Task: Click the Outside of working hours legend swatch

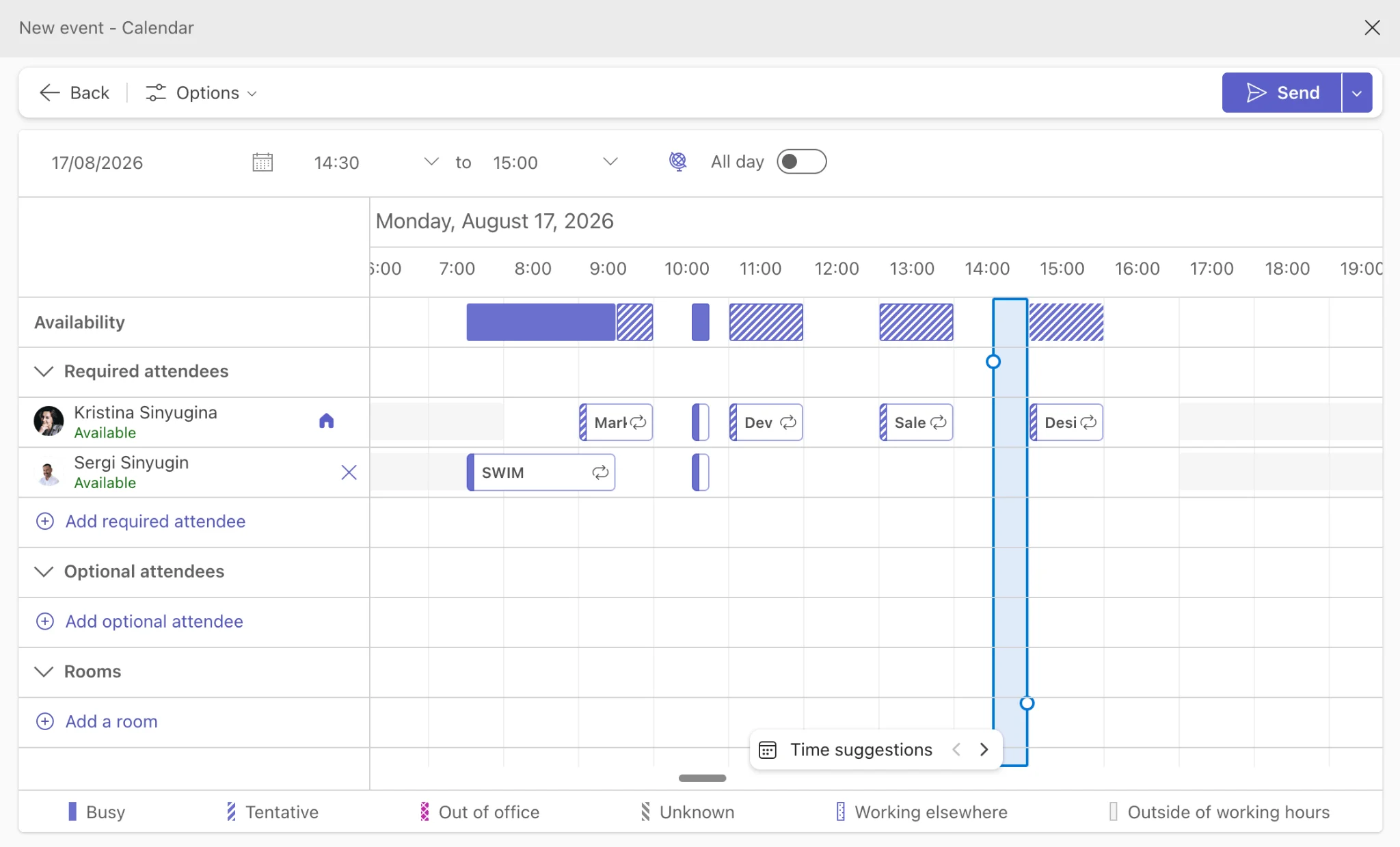Action: click(x=1114, y=811)
